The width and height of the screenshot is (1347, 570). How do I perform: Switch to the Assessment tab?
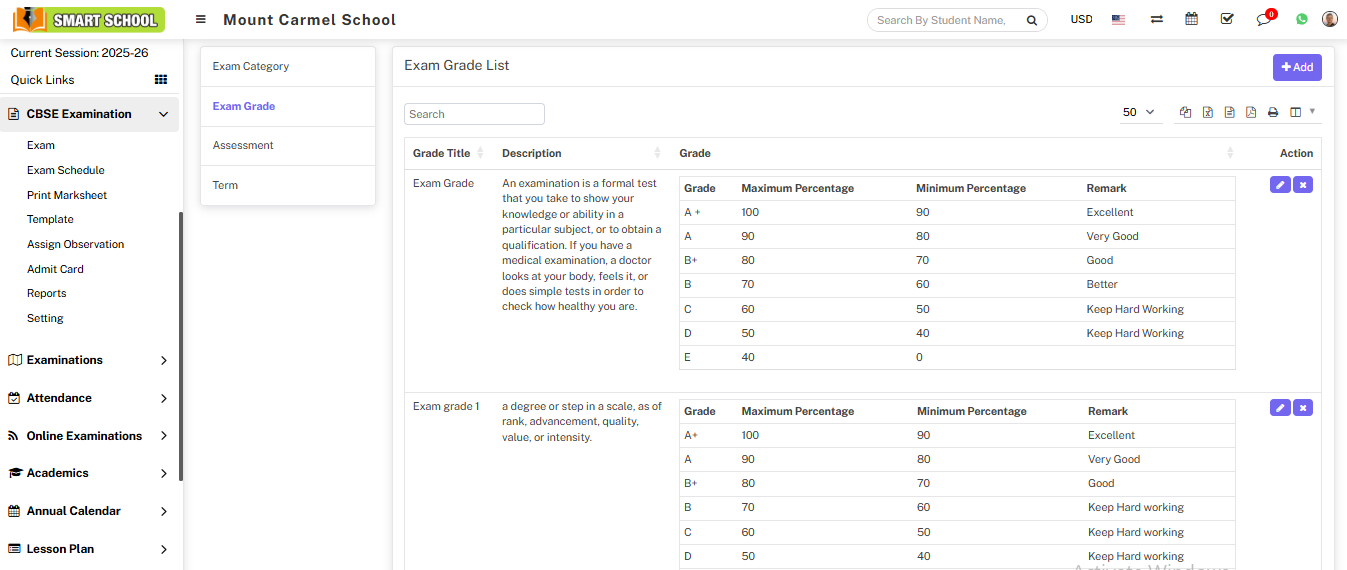pos(243,146)
